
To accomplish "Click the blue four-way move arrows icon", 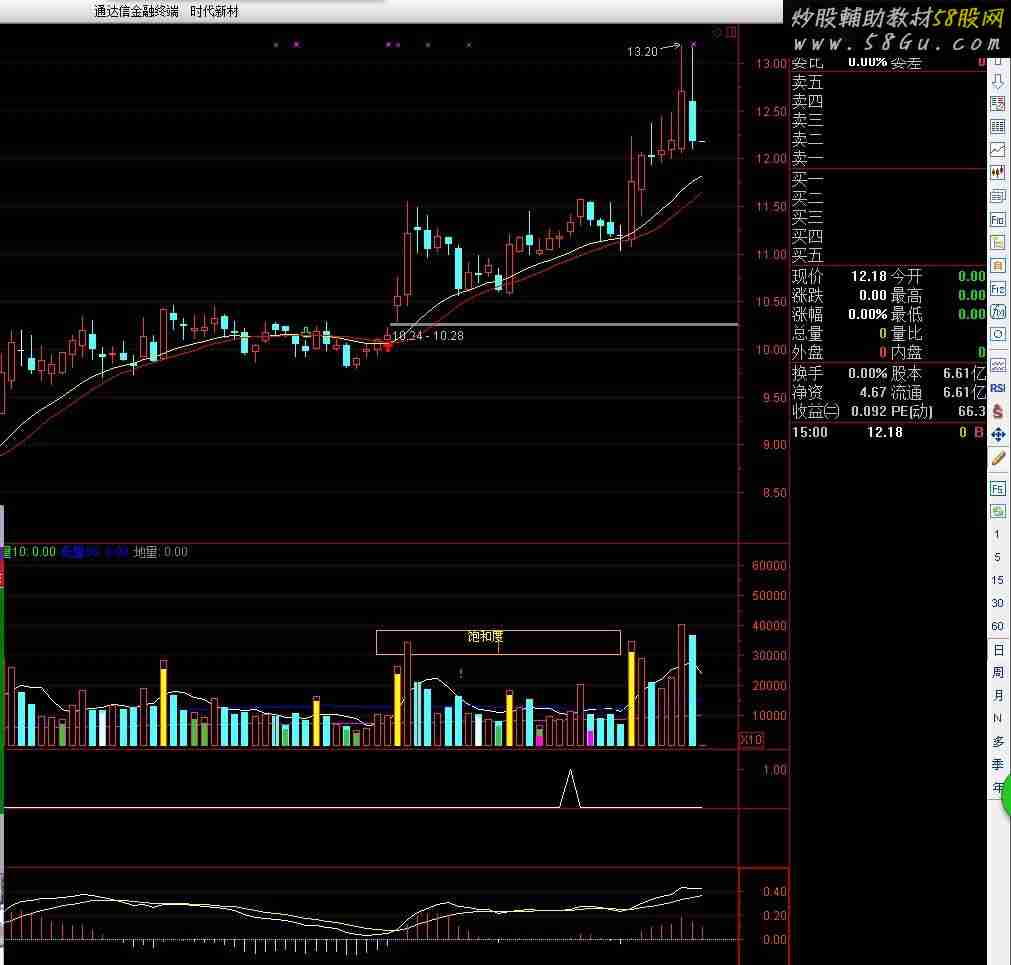I will (x=997, y=435).
